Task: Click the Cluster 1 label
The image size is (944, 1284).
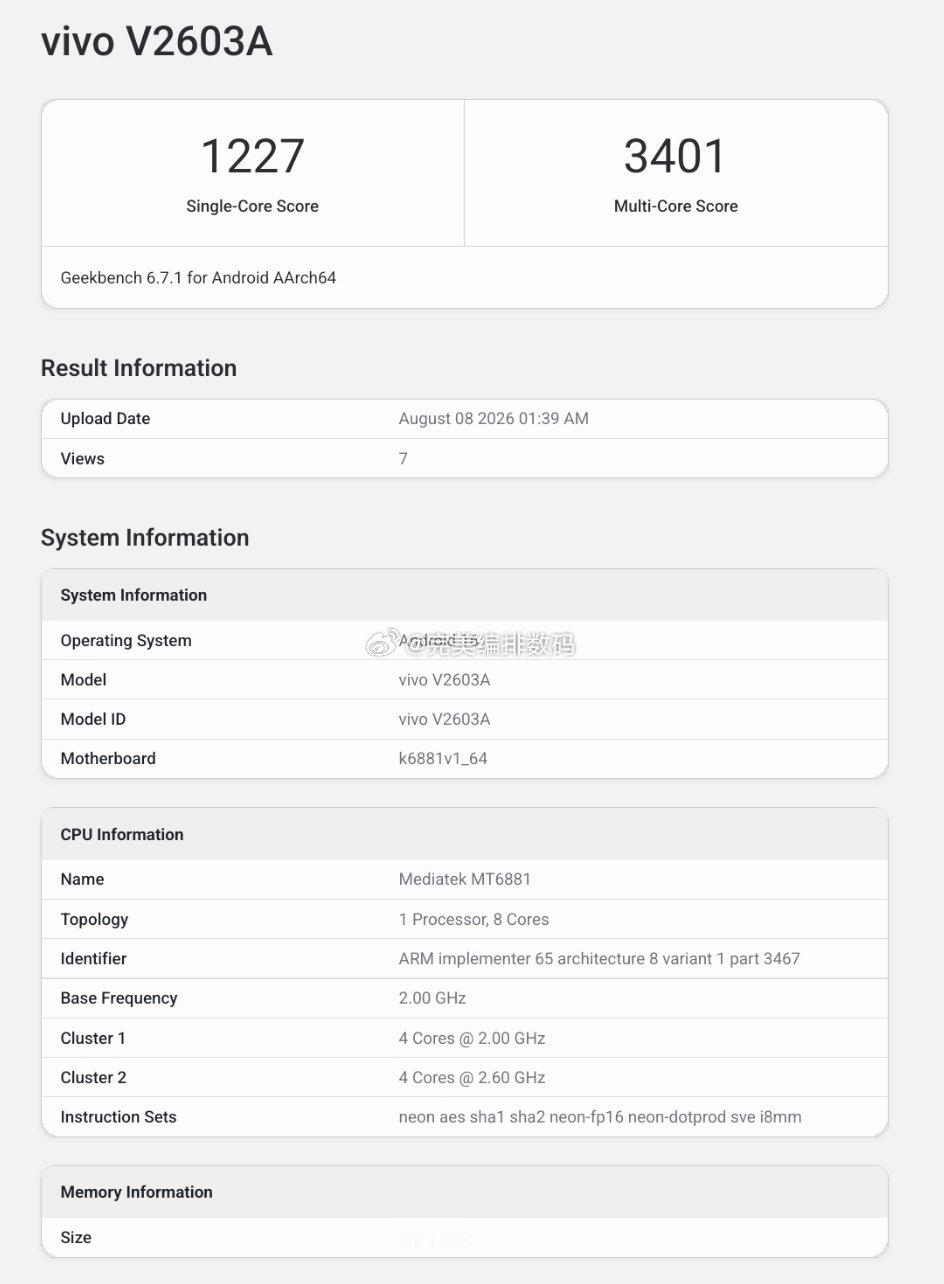Action: [x=93, y=1039]
